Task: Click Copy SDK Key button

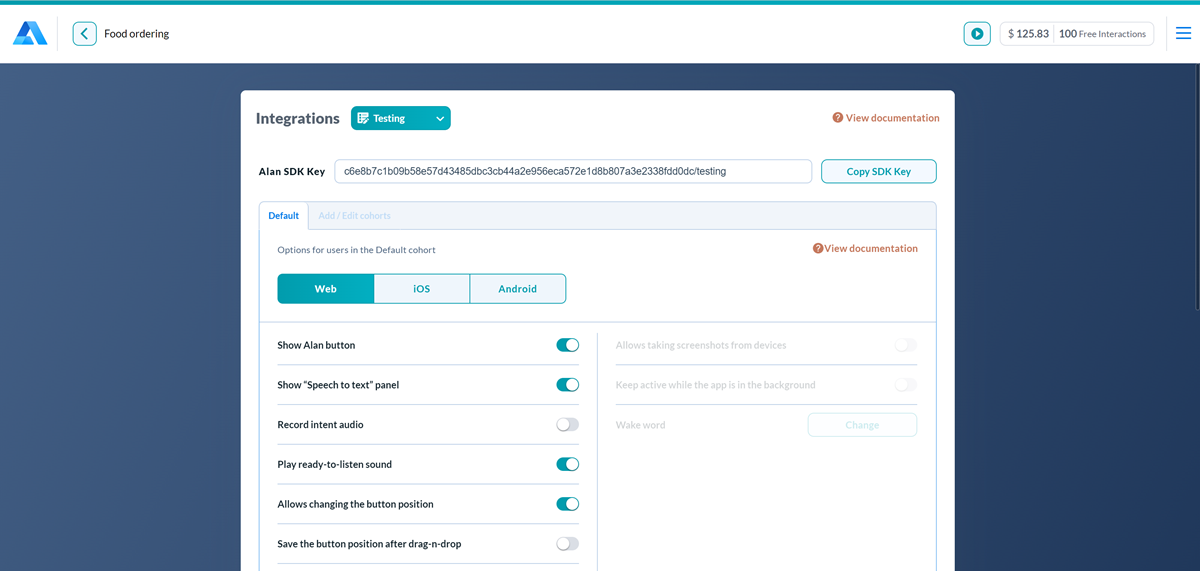Action: 878,172
